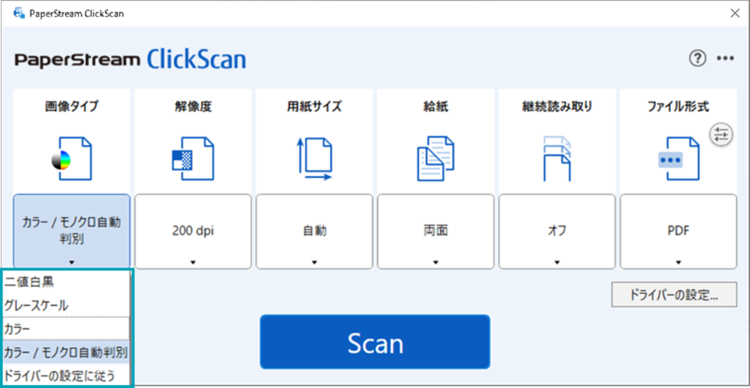This screenshot has width=750, height=388.
Task: Select ドライバーの設定に従う from the list
Action: pos(66,375)
